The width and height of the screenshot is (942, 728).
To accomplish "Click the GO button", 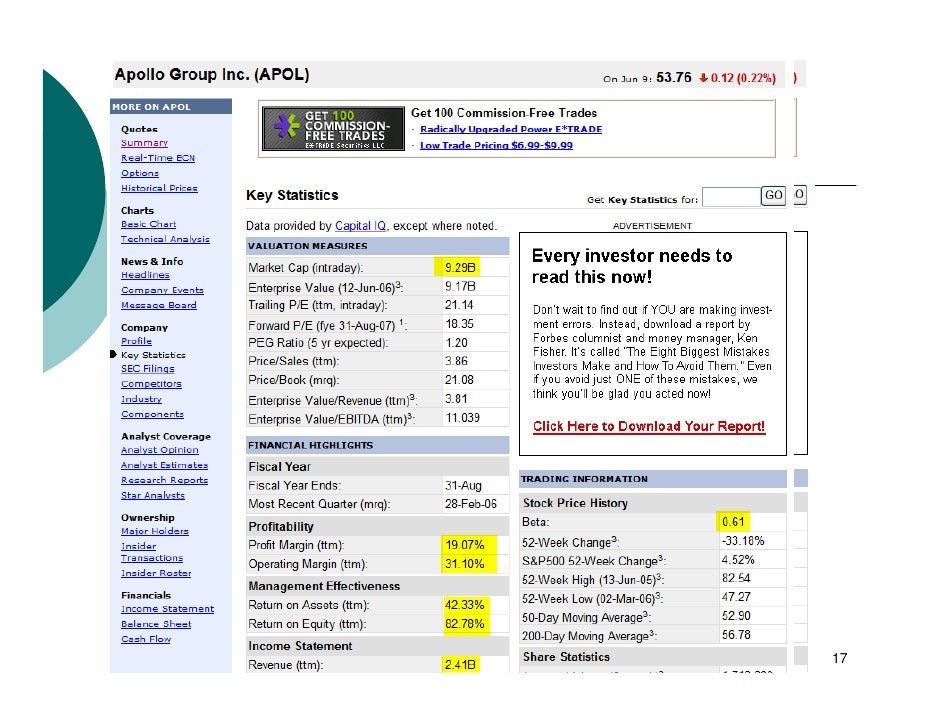I will 773,195.
